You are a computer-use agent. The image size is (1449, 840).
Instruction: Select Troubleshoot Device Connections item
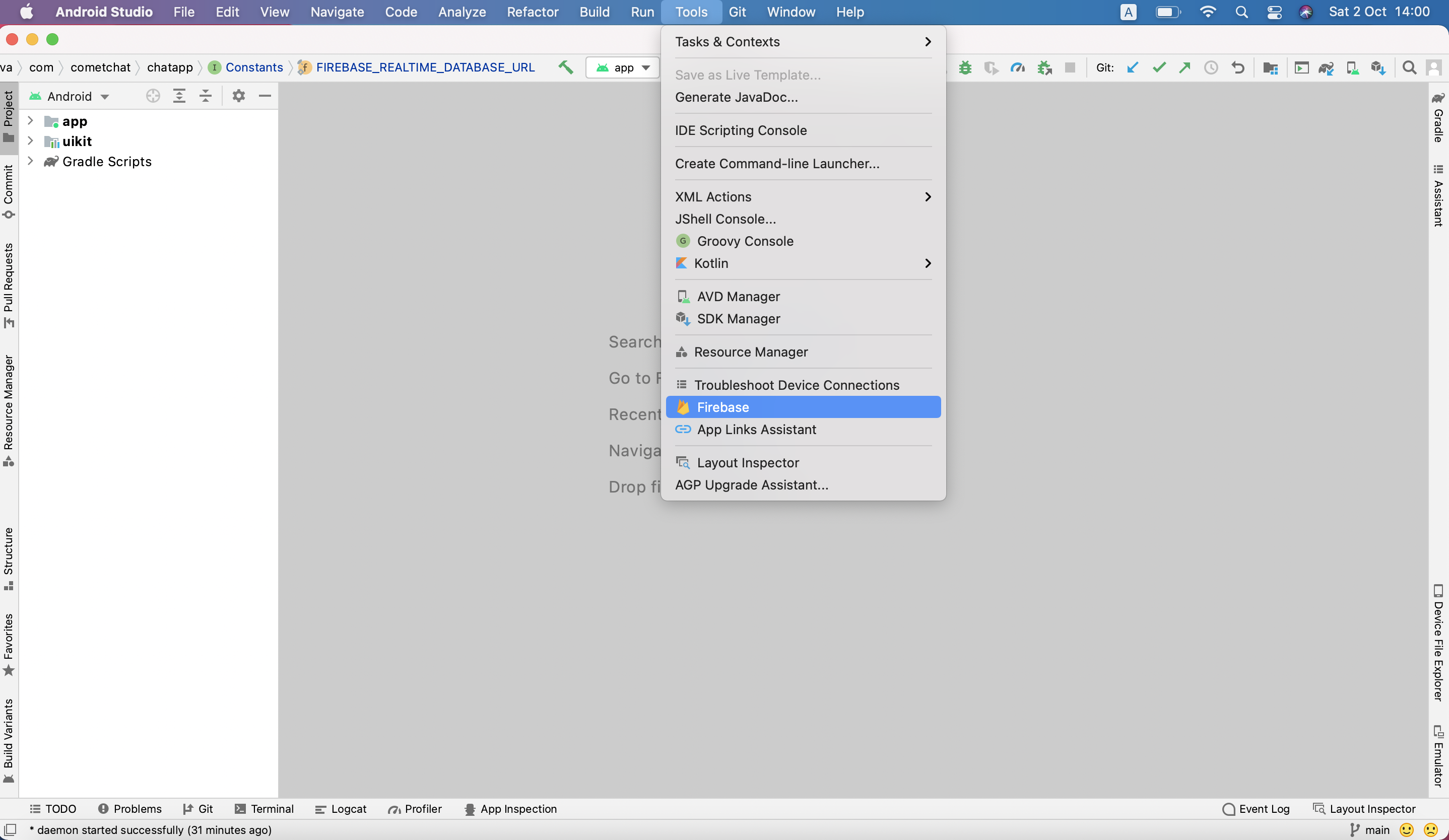pyautogui.click(x=803, y=385)
